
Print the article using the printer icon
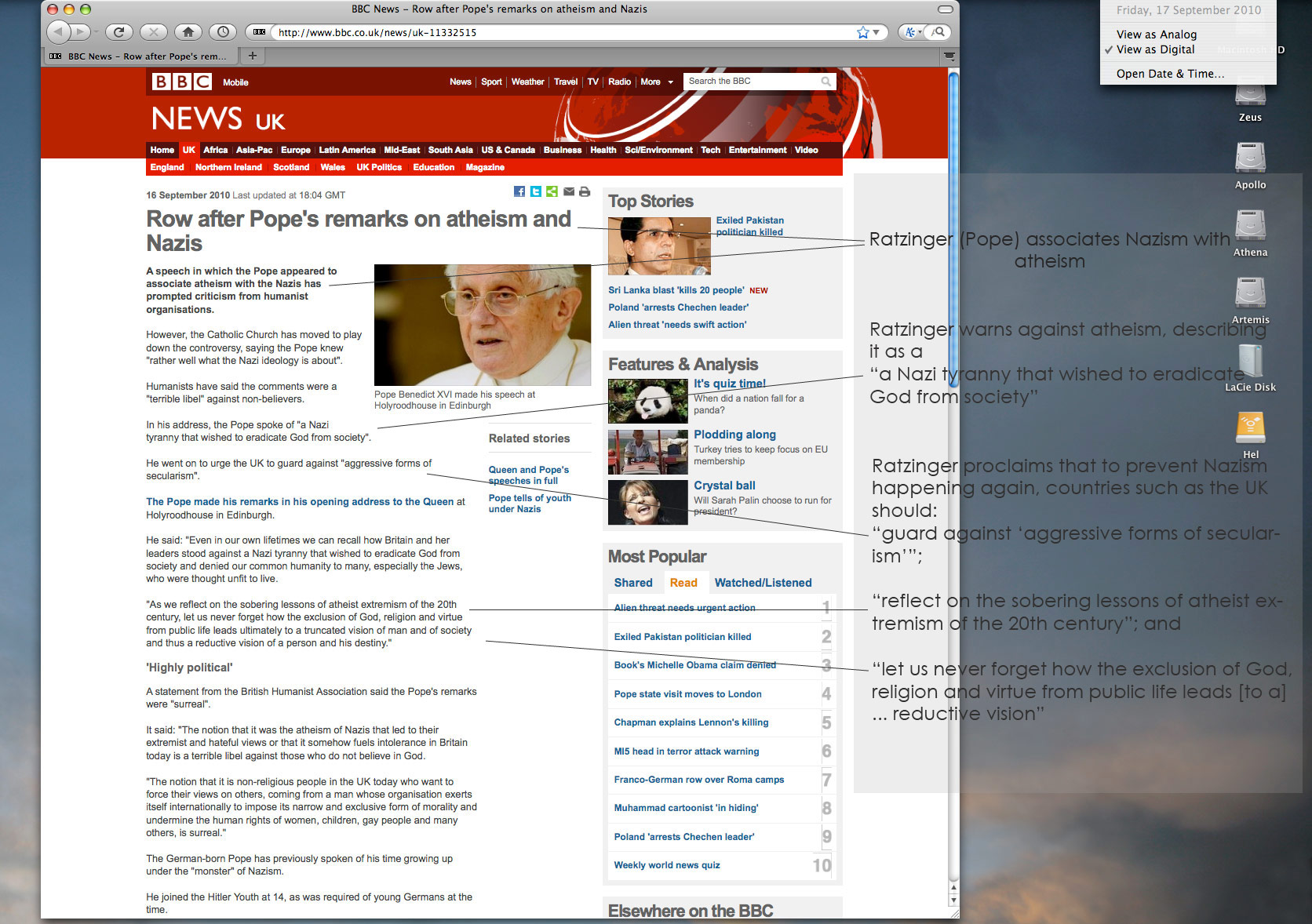coord(585,191)
